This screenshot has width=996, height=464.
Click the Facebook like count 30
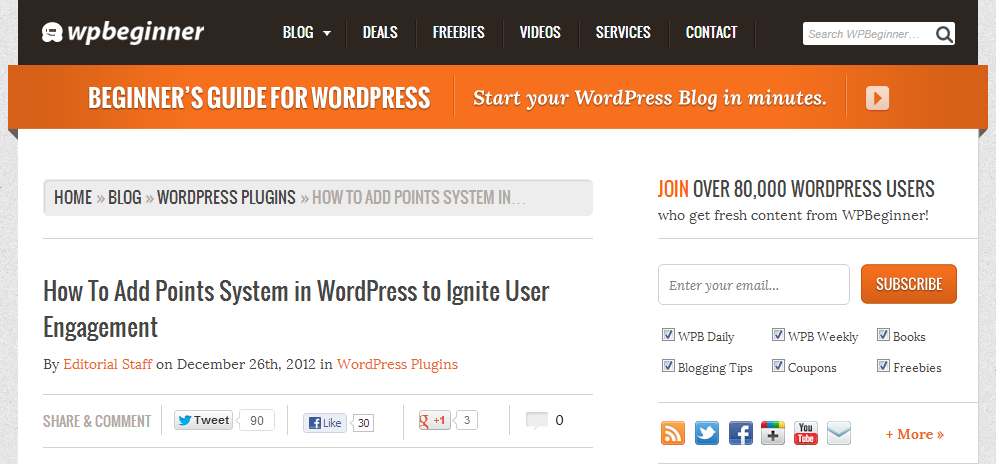(363, 423)
